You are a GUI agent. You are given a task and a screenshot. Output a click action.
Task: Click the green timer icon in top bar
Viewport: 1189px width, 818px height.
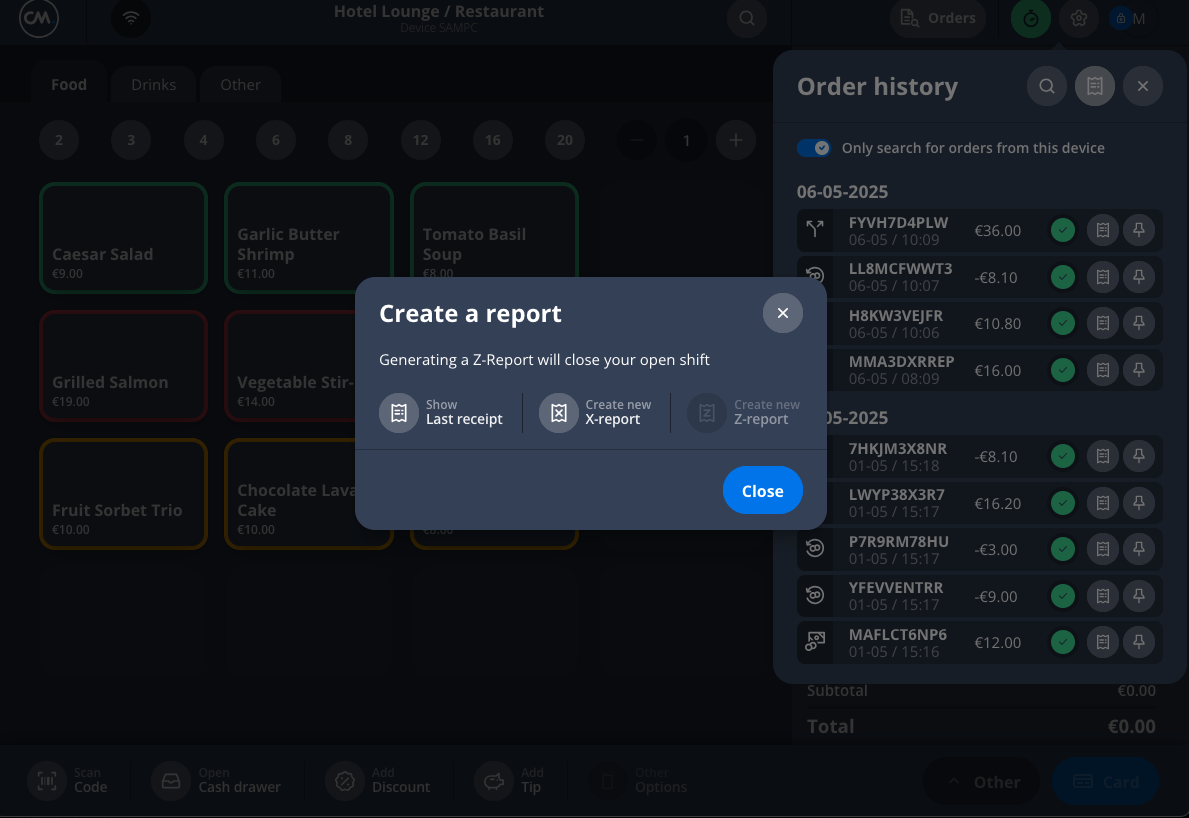1030,18
